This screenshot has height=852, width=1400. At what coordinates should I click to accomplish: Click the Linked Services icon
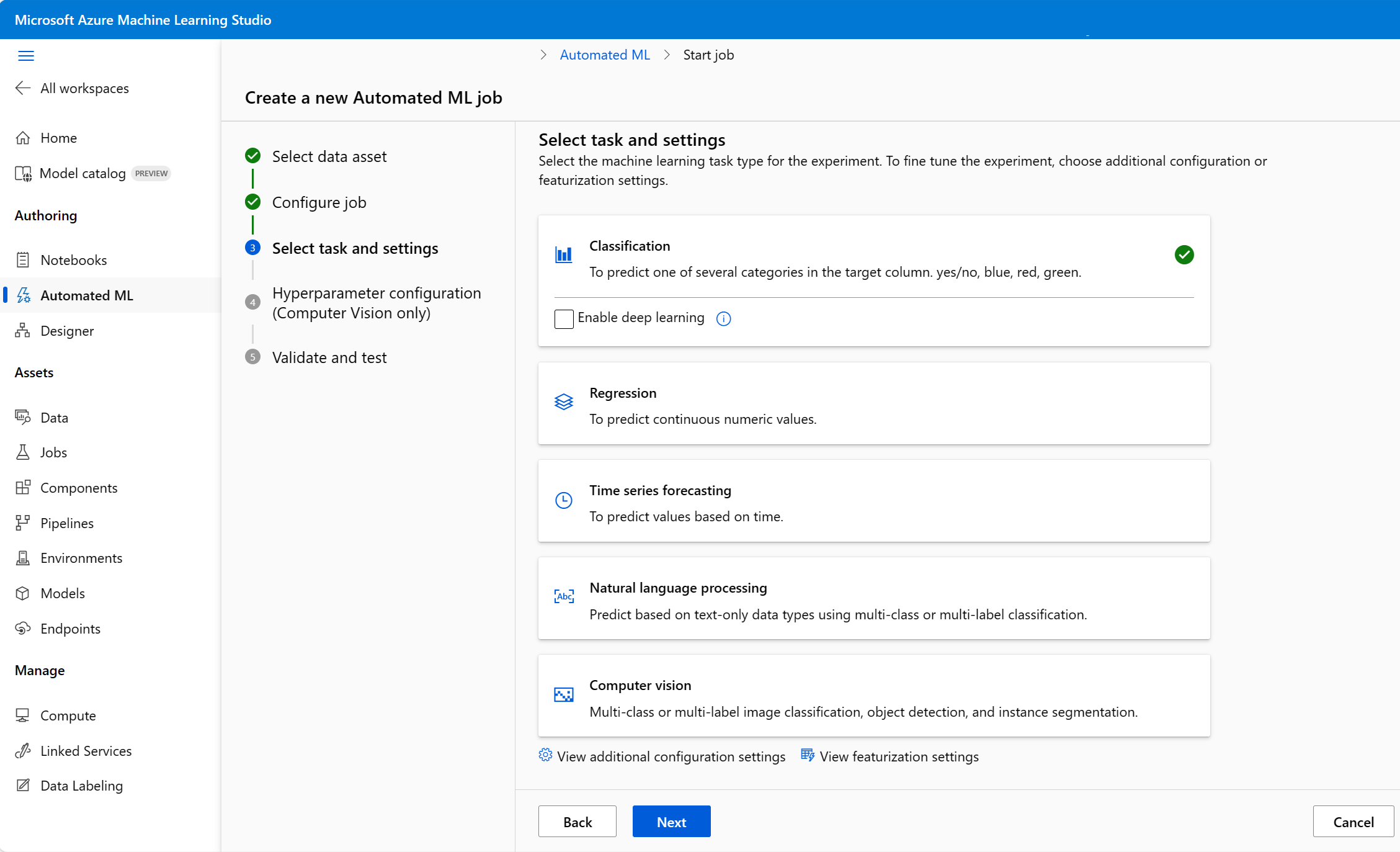coord(23,751)
